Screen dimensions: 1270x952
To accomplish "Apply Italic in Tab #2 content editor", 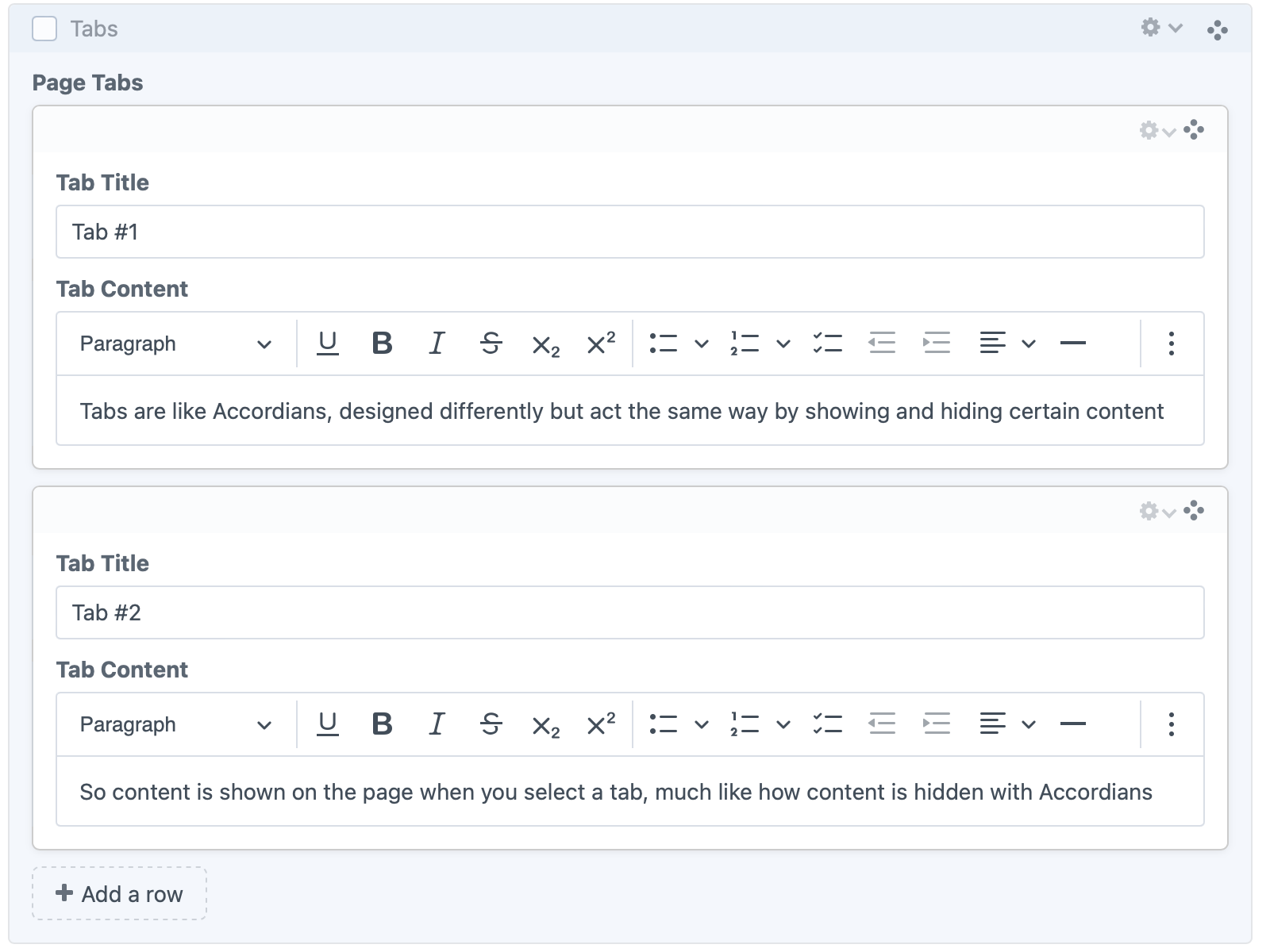I will [436, 724].
